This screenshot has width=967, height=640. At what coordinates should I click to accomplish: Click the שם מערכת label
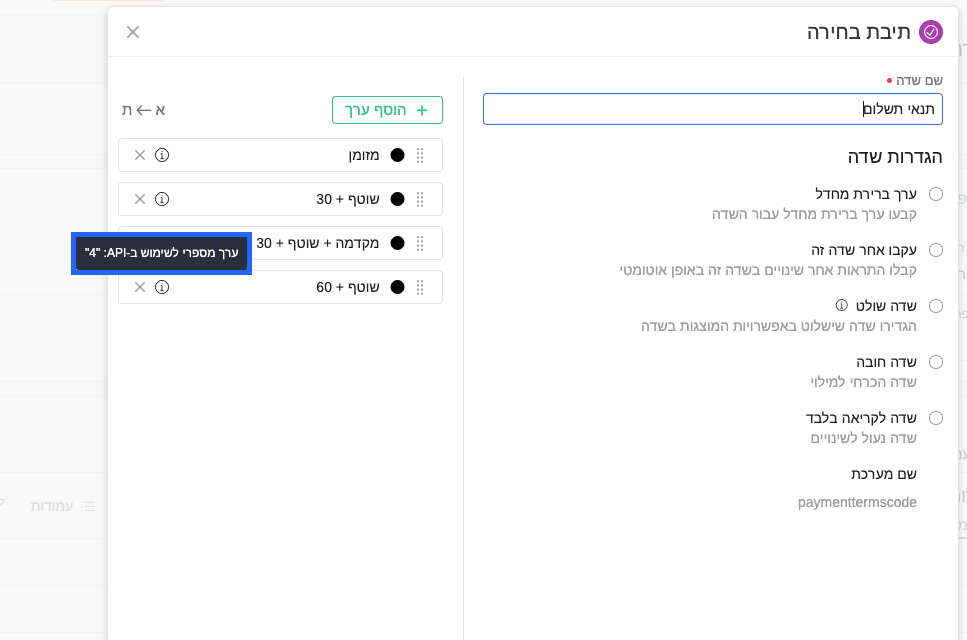coord(884,474)
